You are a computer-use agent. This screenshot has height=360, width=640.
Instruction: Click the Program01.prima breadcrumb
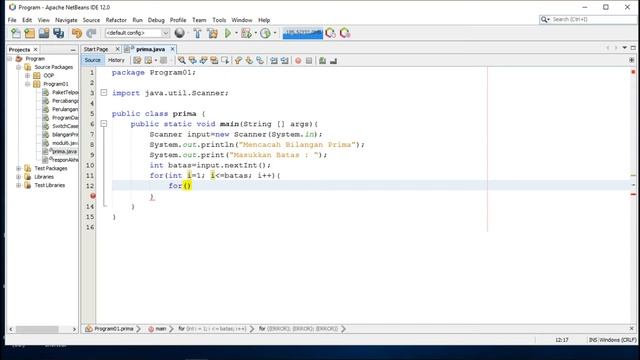tap(113, 329)
